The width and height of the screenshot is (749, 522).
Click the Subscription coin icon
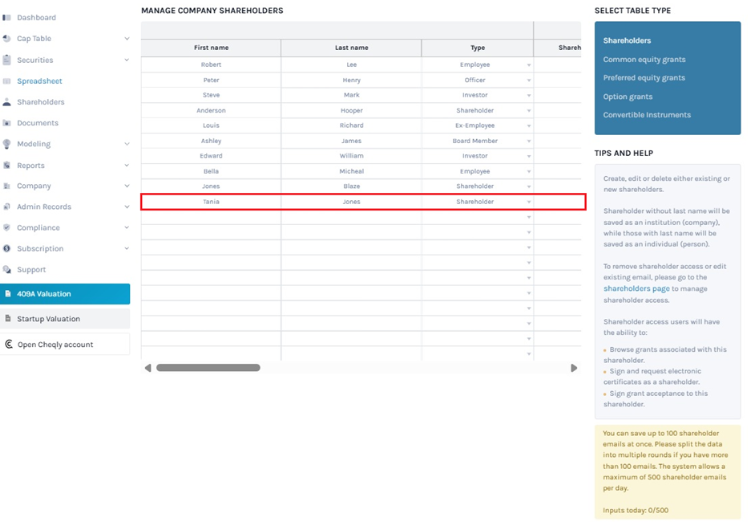[7, 248]
